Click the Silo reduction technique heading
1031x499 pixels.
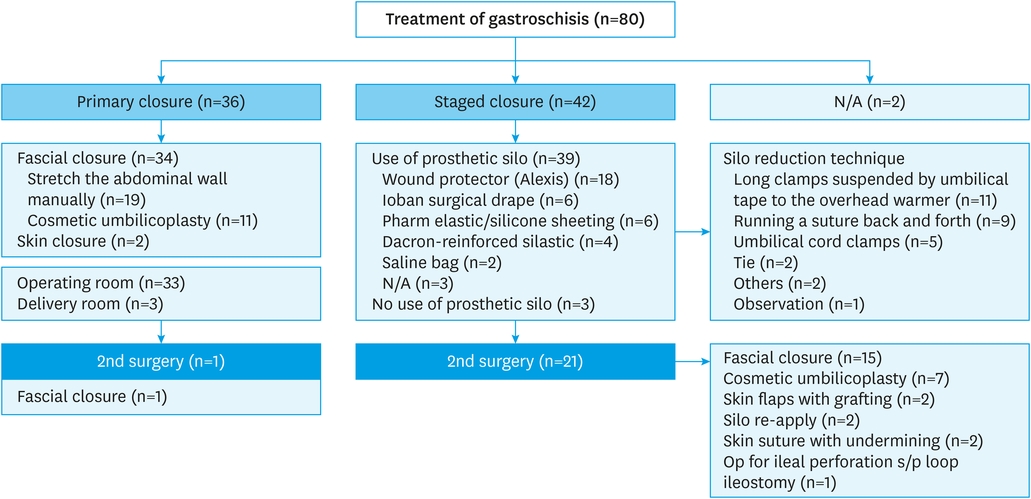tap(808, 158)
